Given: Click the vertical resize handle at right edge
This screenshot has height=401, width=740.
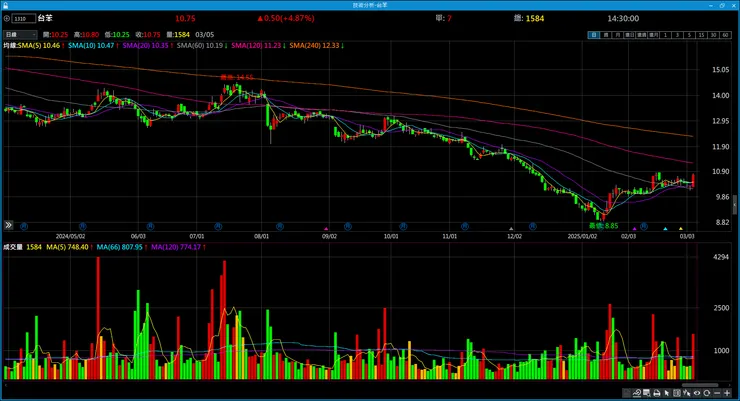Looking at the screenshot, I should (x=734, y=206).
